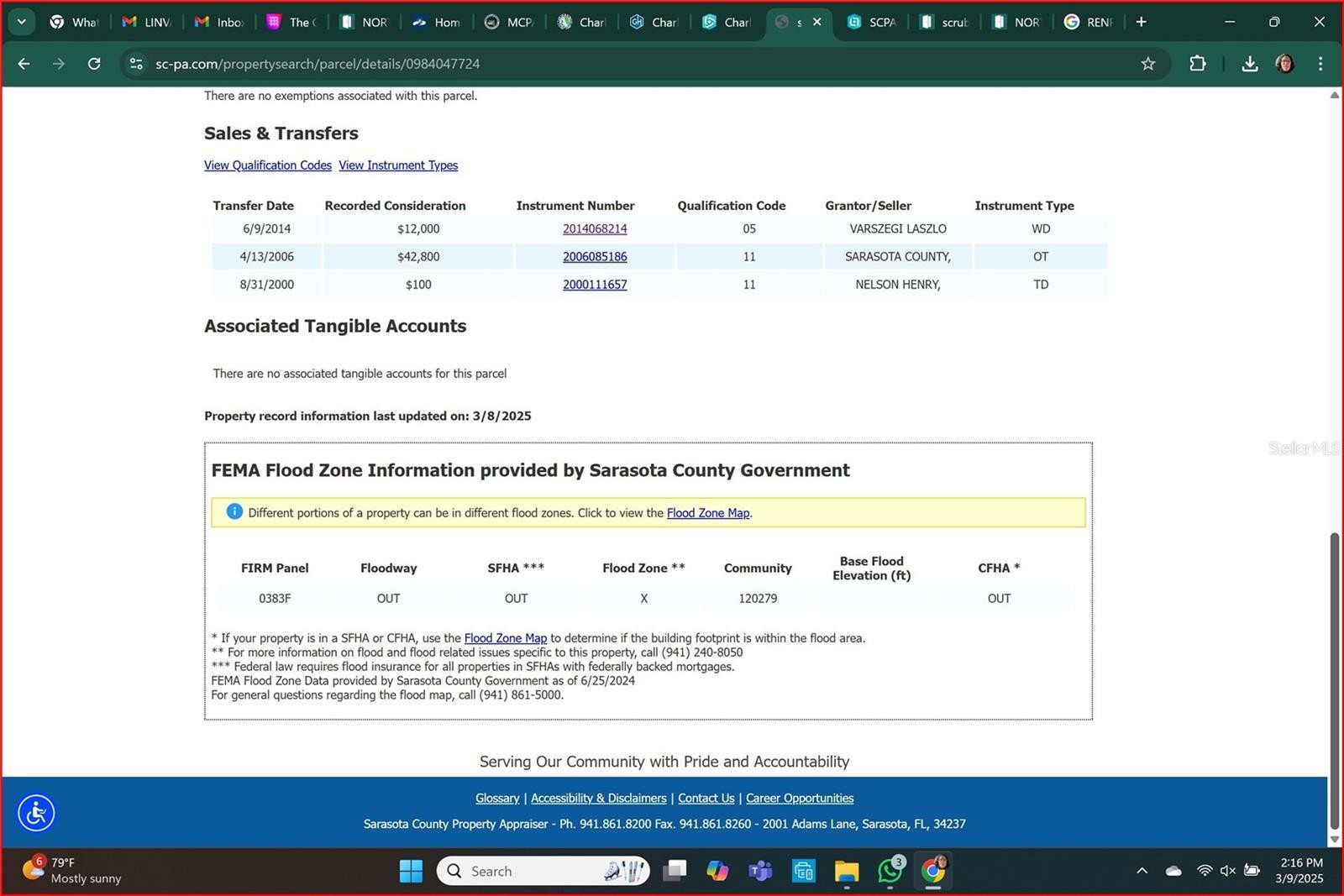Open File Explorer from the taskbar
Image resolution: width=1344 pixels, height=896 pixels.
coord(846,871)
